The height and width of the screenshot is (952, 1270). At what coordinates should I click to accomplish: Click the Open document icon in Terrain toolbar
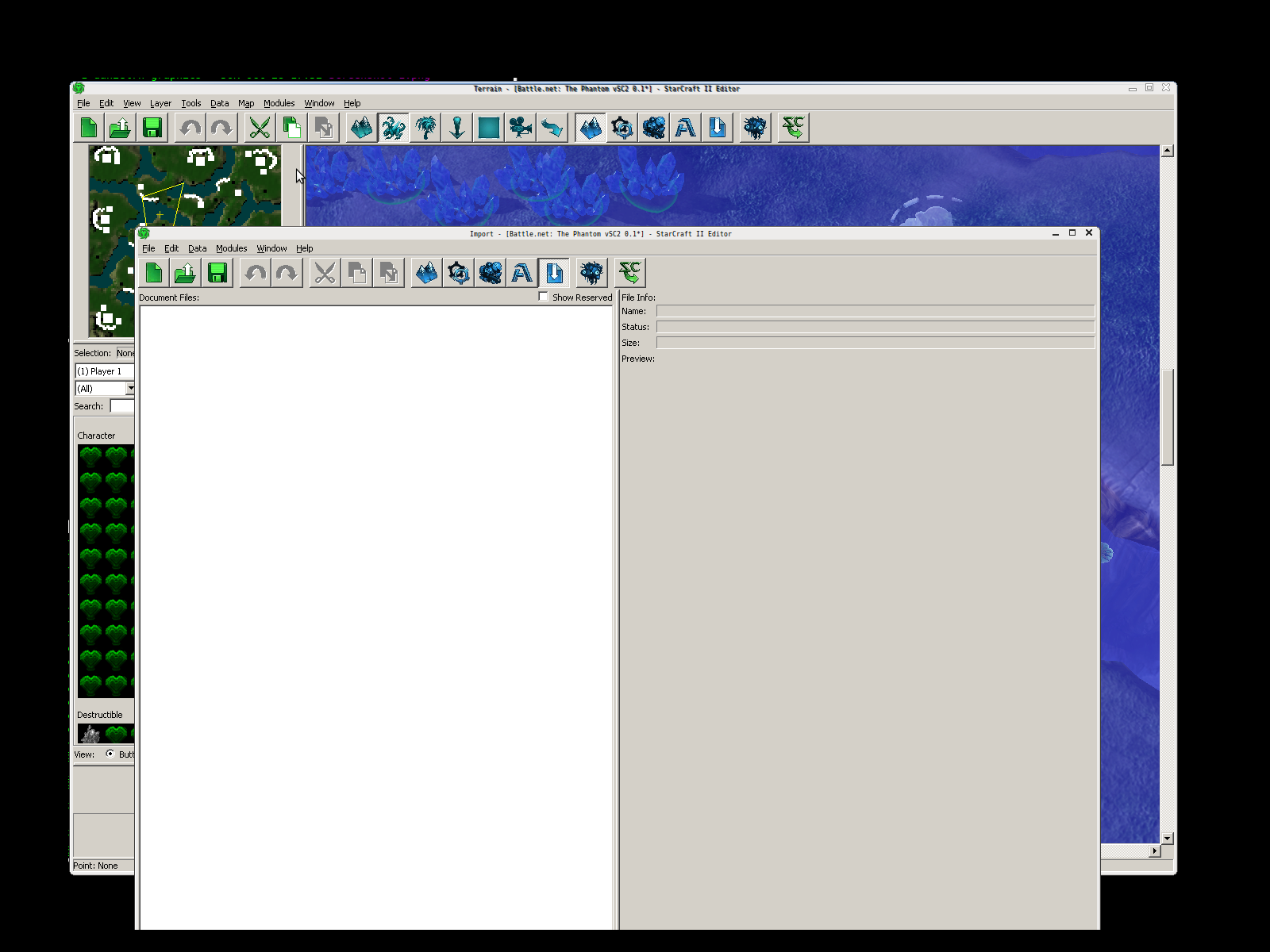(x=120, y=129)
